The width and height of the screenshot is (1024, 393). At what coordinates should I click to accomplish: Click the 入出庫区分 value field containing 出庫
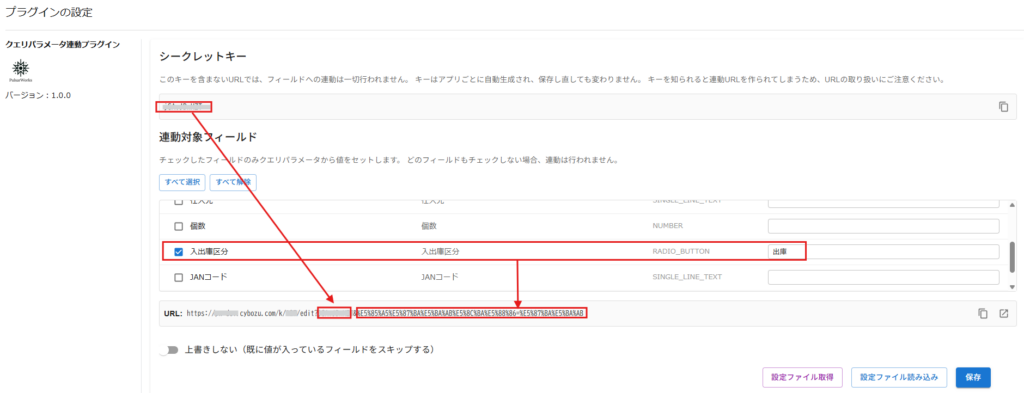(884, 252)
